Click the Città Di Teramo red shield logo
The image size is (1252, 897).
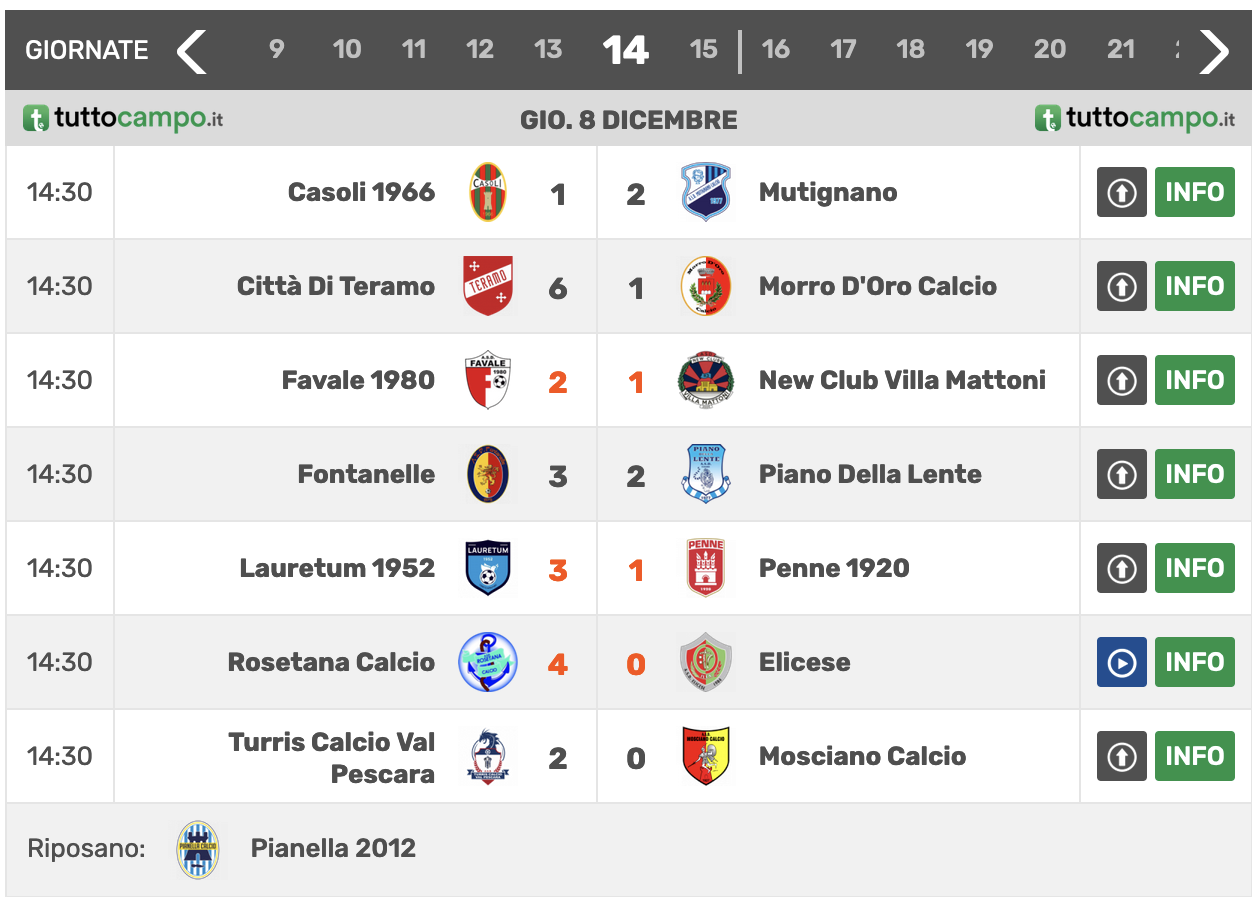488,286
